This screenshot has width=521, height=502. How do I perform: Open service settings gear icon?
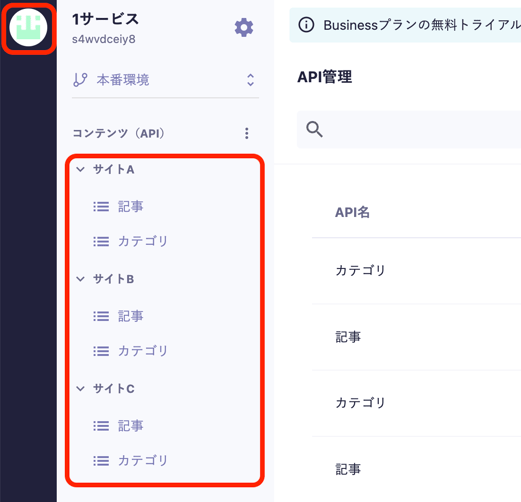coord(244,28)
